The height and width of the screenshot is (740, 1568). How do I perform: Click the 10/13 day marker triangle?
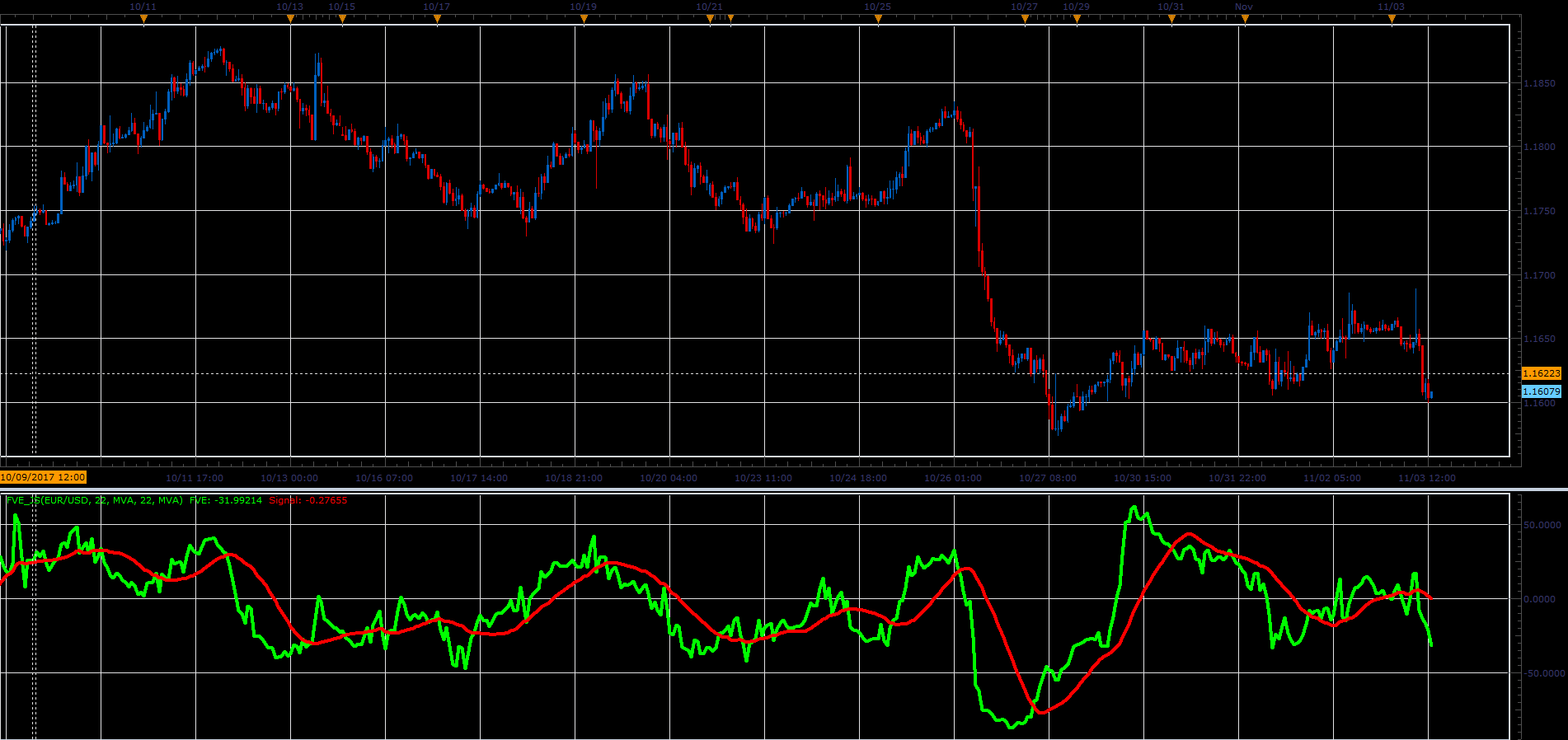pos(290,19)
